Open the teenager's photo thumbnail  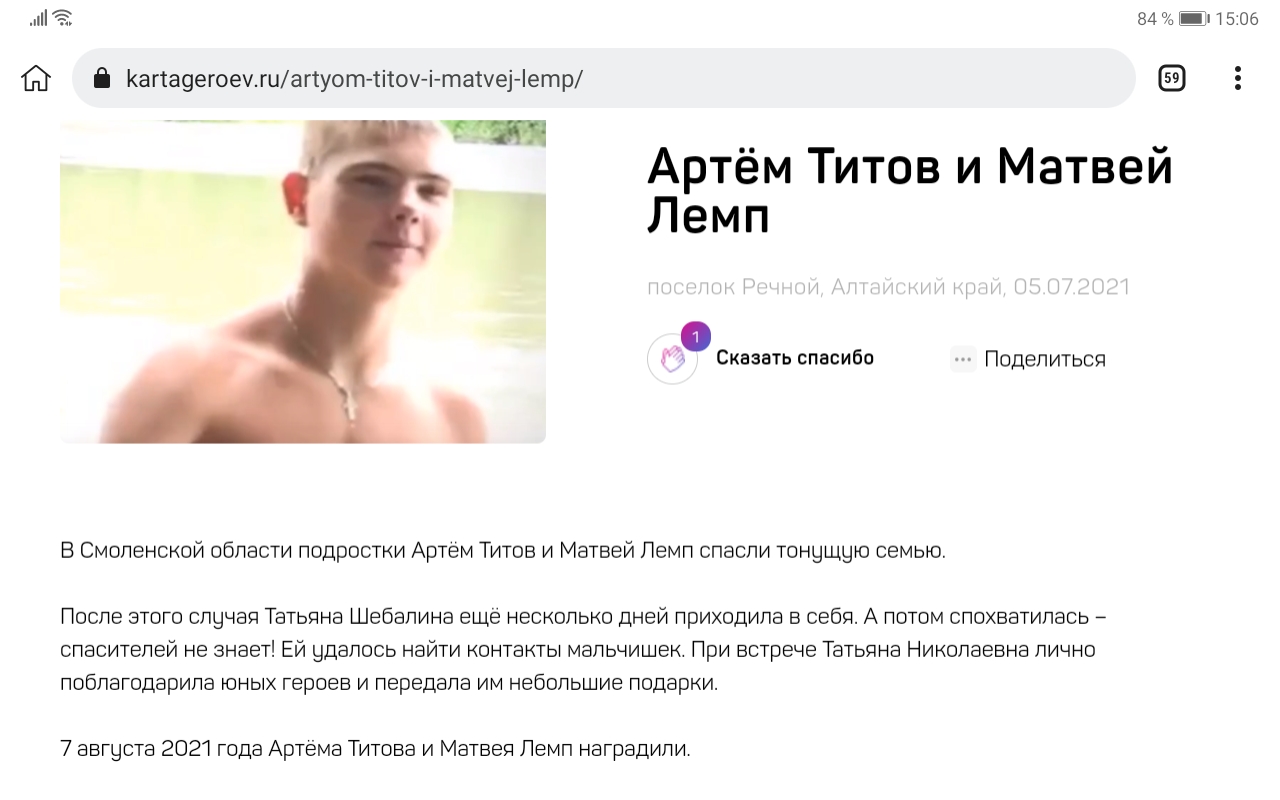[x=303, y=281]
